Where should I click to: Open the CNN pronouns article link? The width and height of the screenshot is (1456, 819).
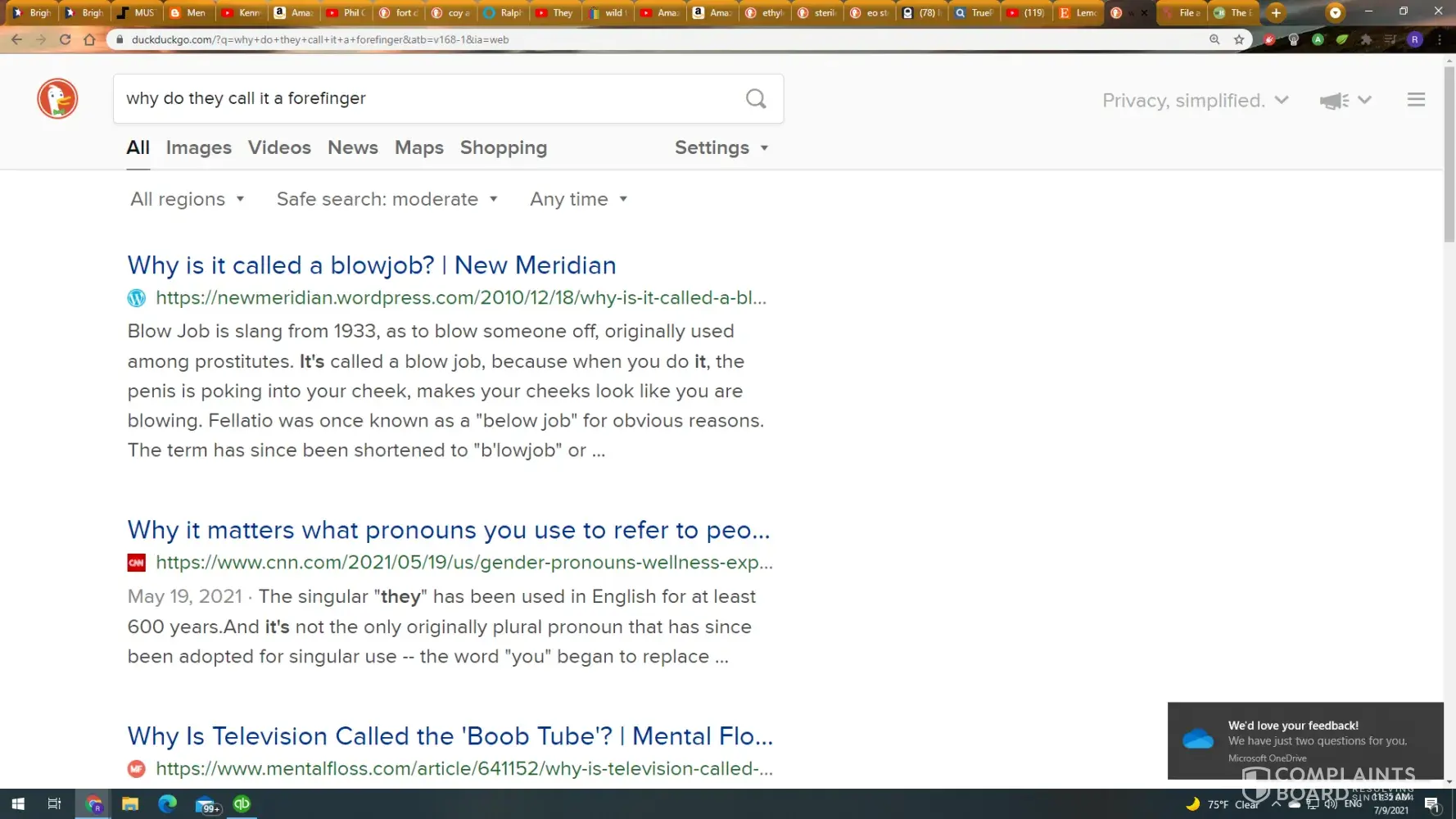[x=448, y=530]
